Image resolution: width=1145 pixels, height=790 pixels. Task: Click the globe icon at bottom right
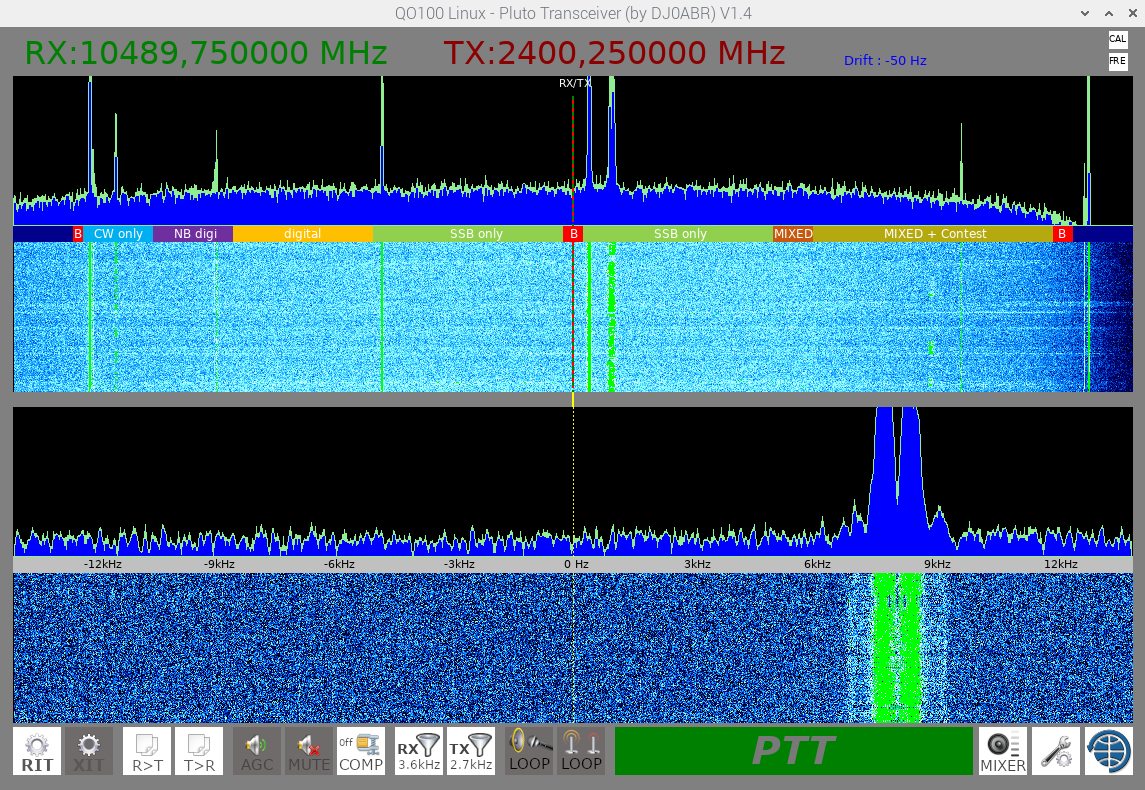coord(1108,751)
